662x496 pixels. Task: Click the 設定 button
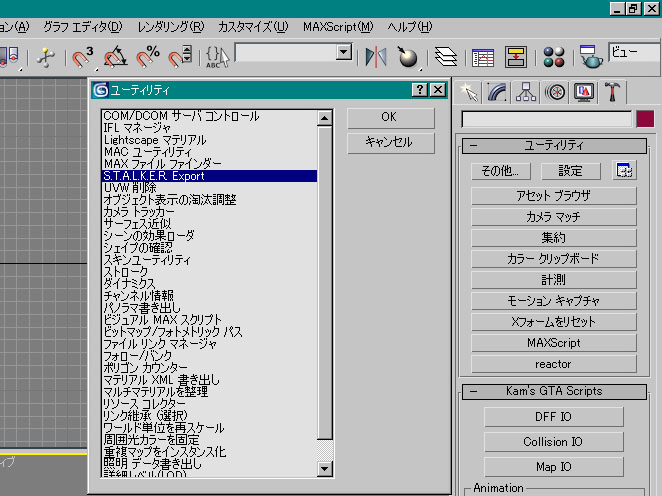tap(571, 171)
